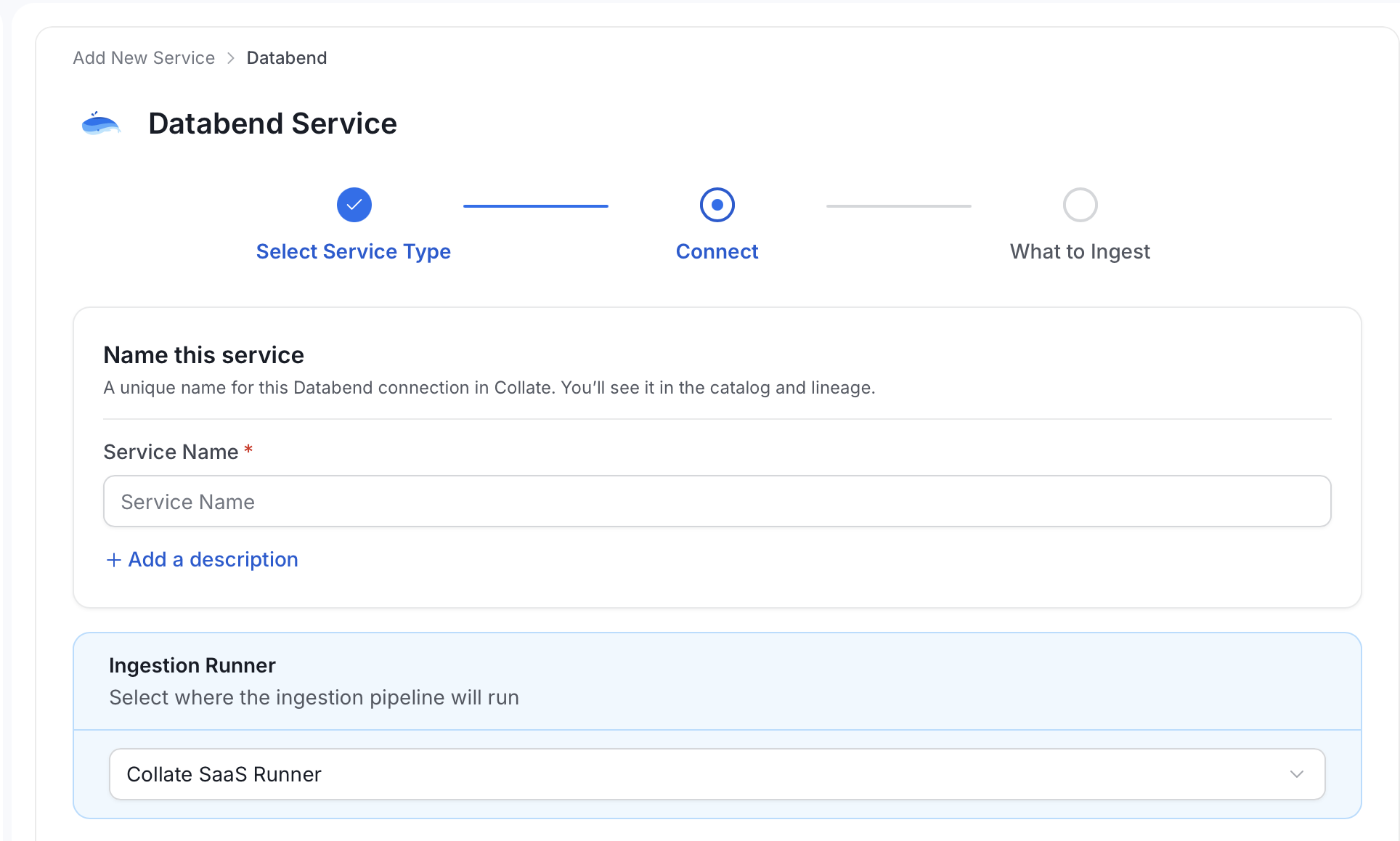Click the plus icon beside Add a description
This screenshot has width=1400, height=841.
click(113, 560)
